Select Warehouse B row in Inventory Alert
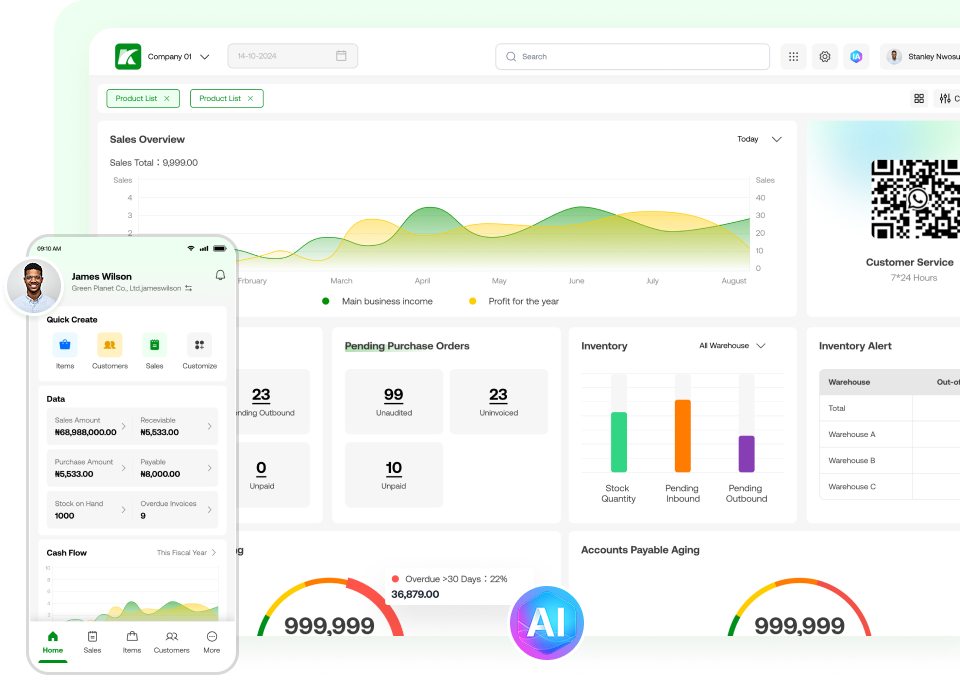The image size is (960, 681). tap(890, 461)
